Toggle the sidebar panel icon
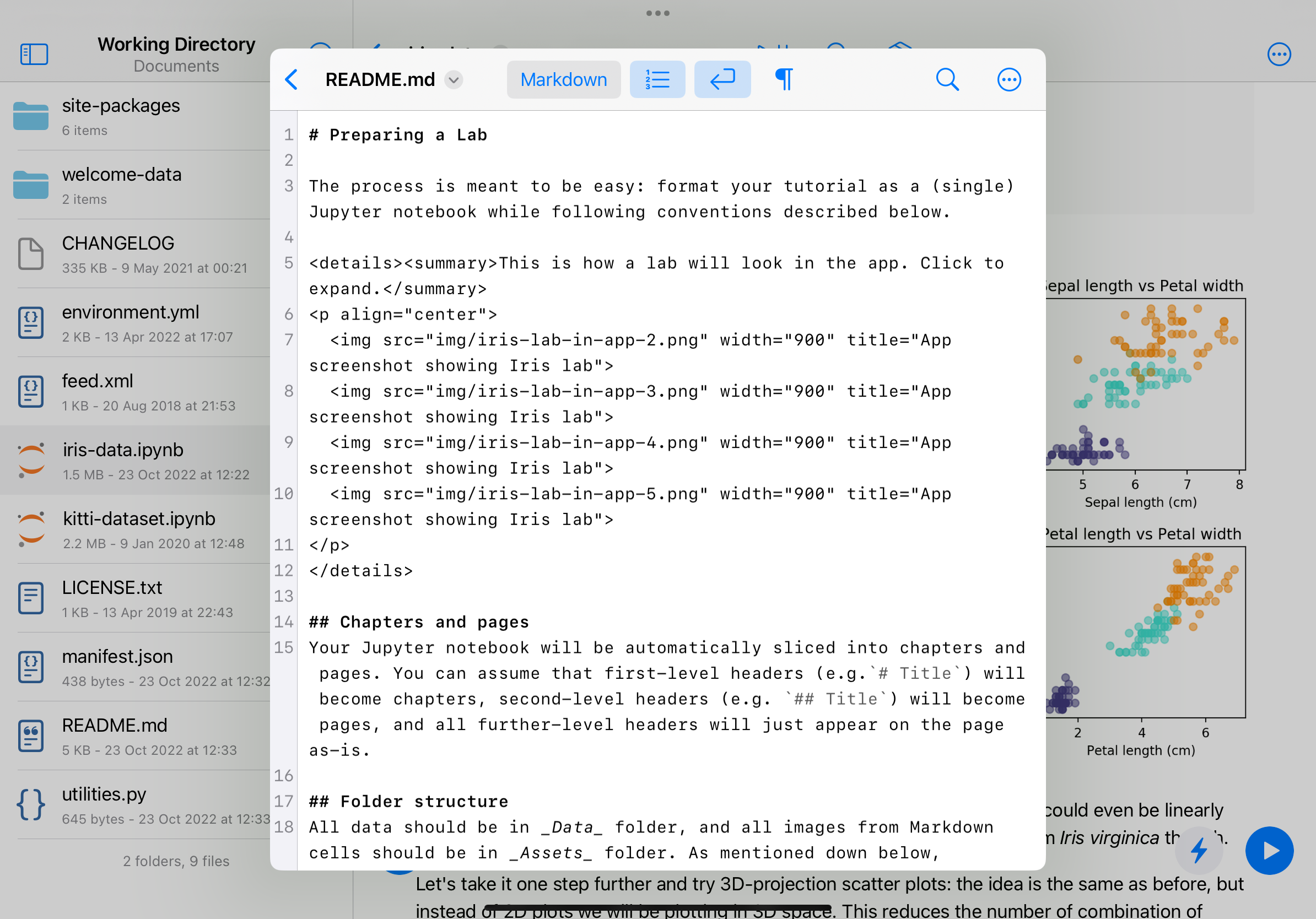 (x=34, y=55)
